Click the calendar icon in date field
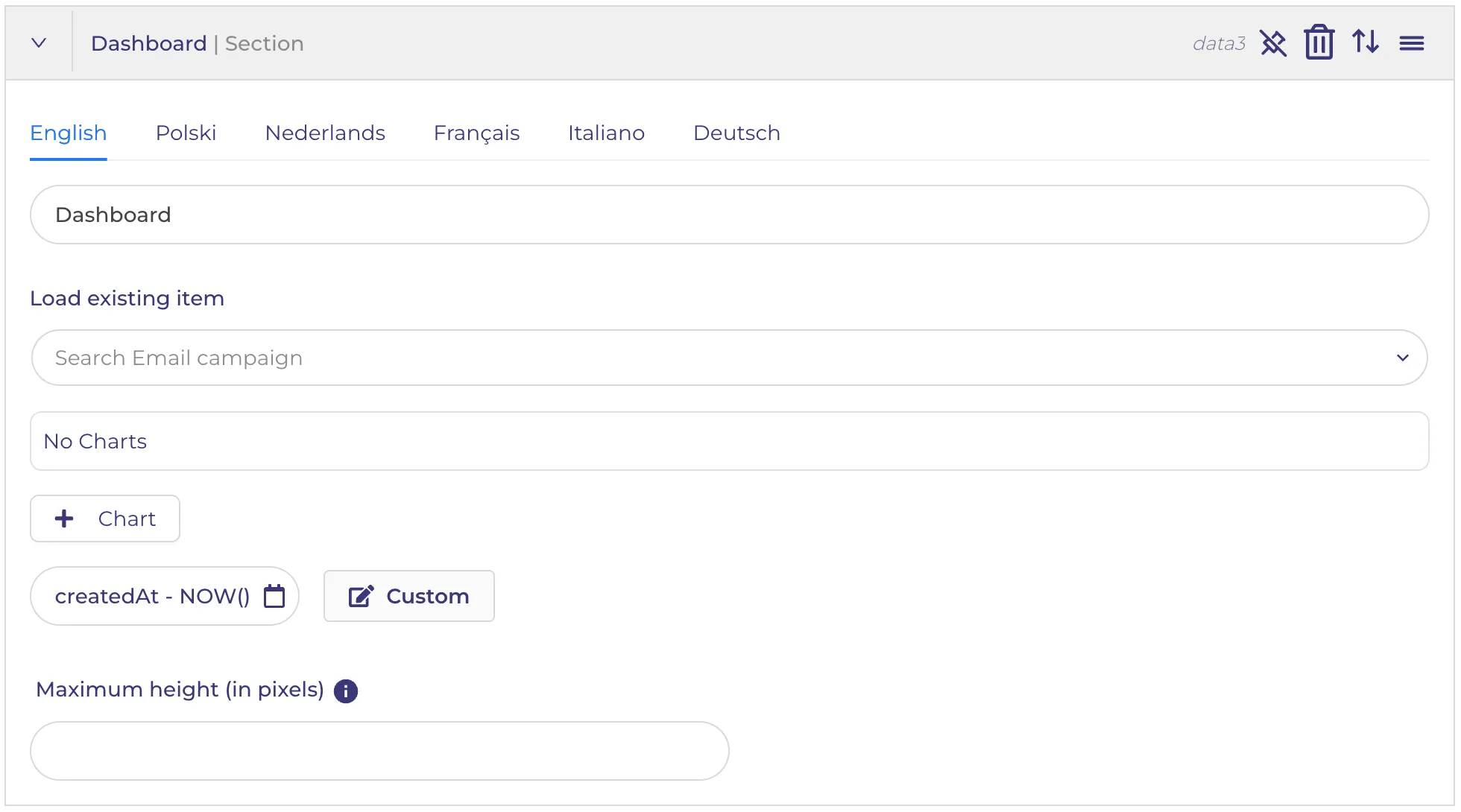 [274, 596]
